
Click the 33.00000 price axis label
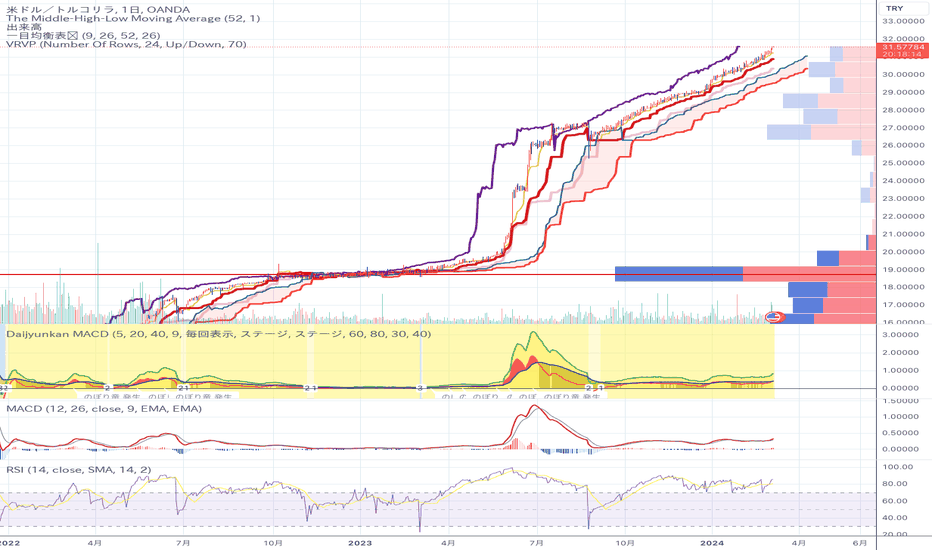pos(903,21)
